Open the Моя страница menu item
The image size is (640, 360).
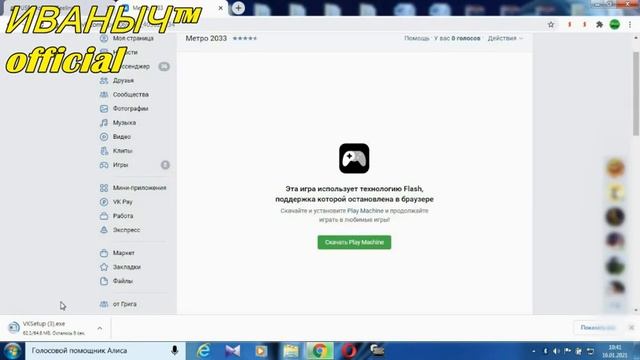133,38
